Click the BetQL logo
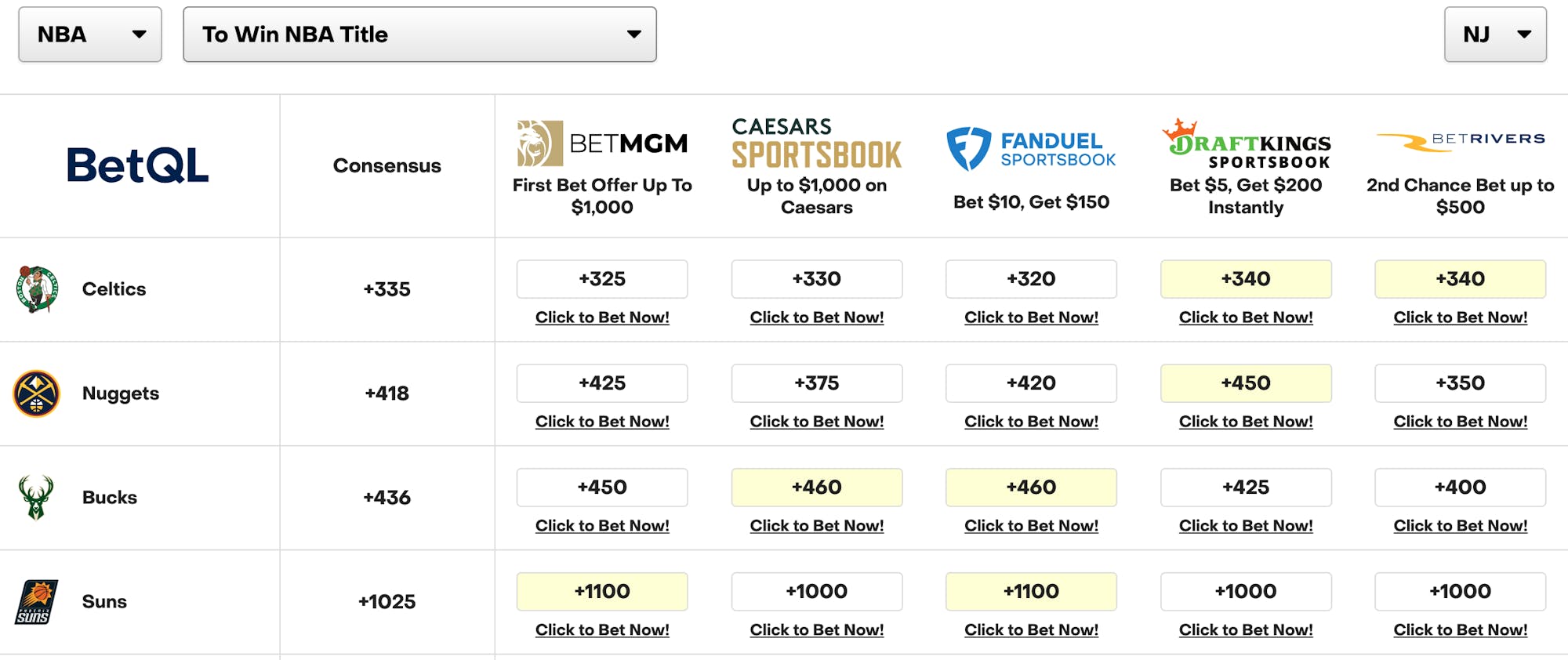The height and width of the screenshot is (660, 1568). (138, 165)
